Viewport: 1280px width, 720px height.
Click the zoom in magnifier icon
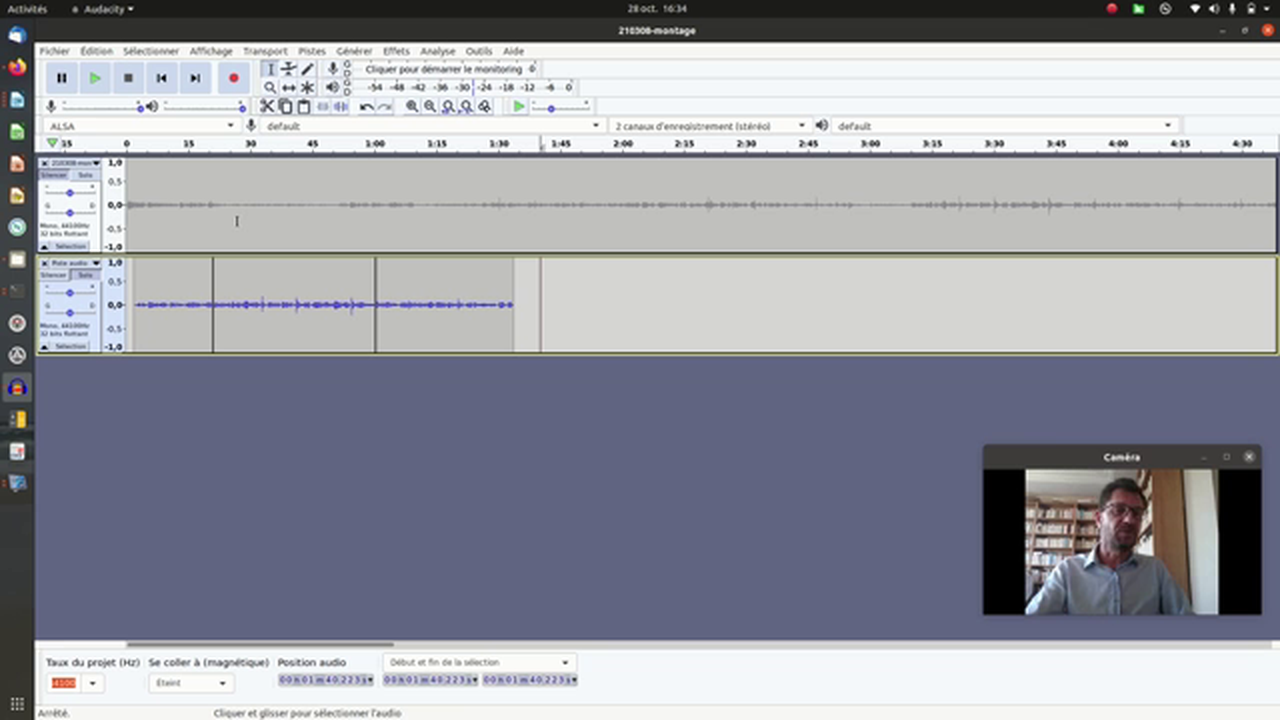click(x=413, y=107)
